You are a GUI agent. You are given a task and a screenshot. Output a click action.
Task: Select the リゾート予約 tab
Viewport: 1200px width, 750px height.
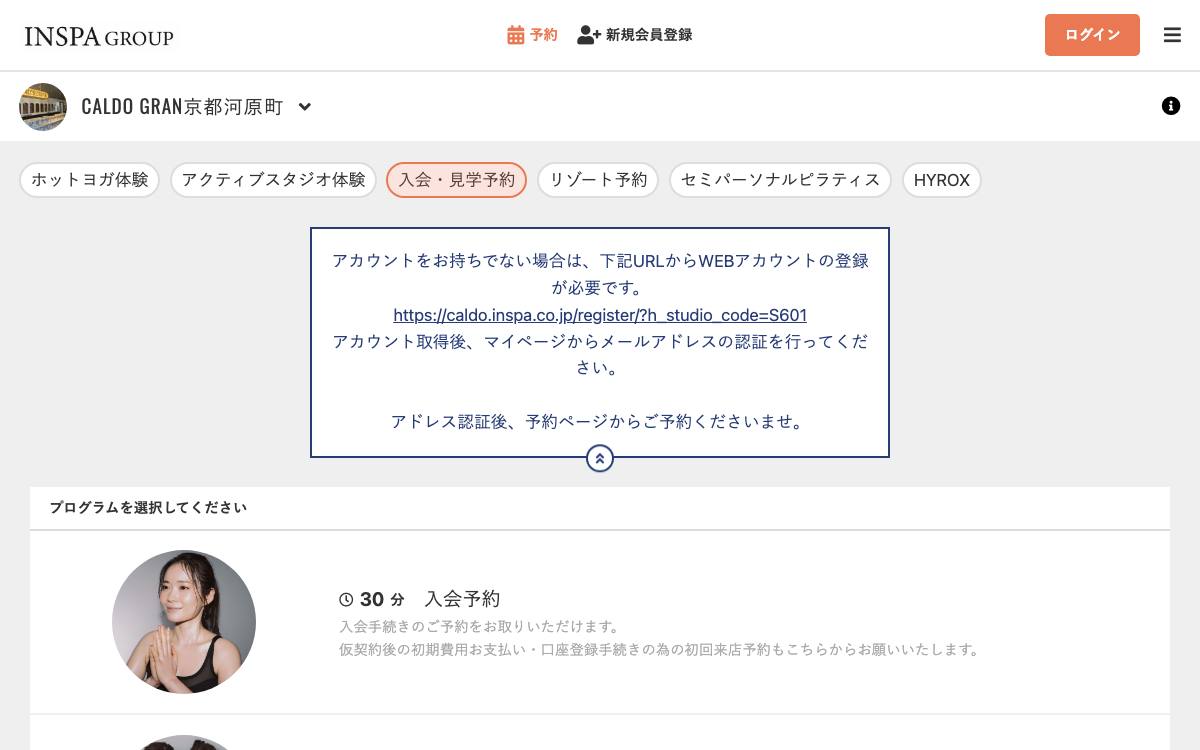pyautogui.click(x=598, y=180)
